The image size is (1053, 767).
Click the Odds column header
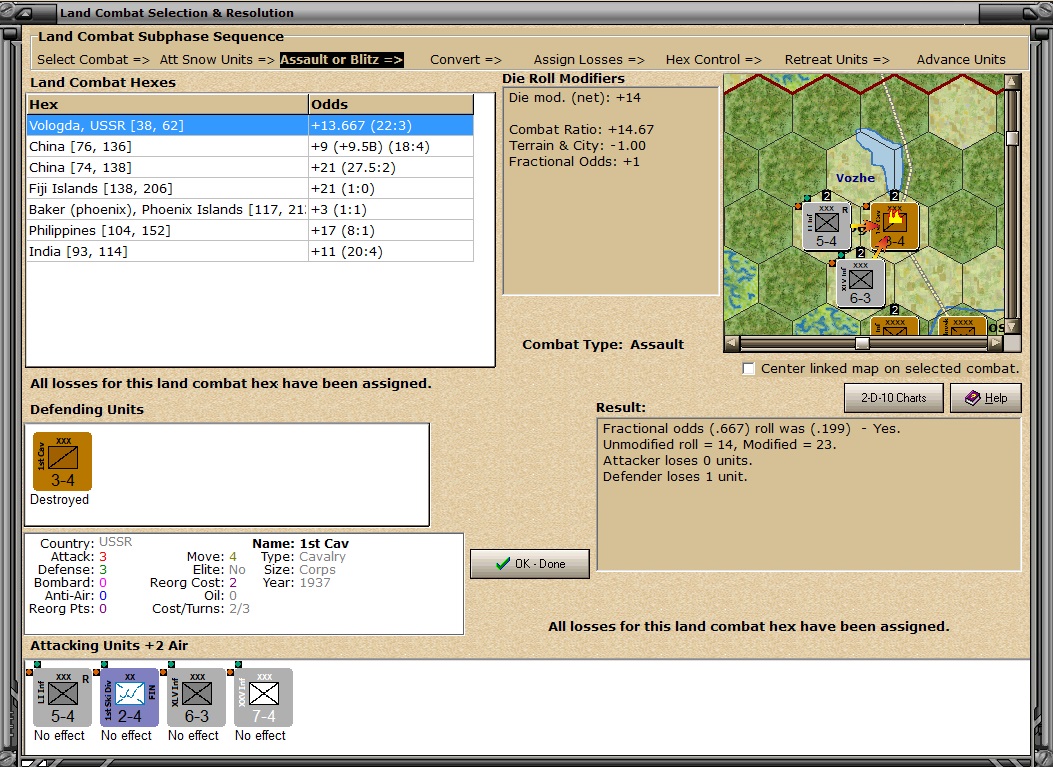pyautogui.click(x=391, y=104)
